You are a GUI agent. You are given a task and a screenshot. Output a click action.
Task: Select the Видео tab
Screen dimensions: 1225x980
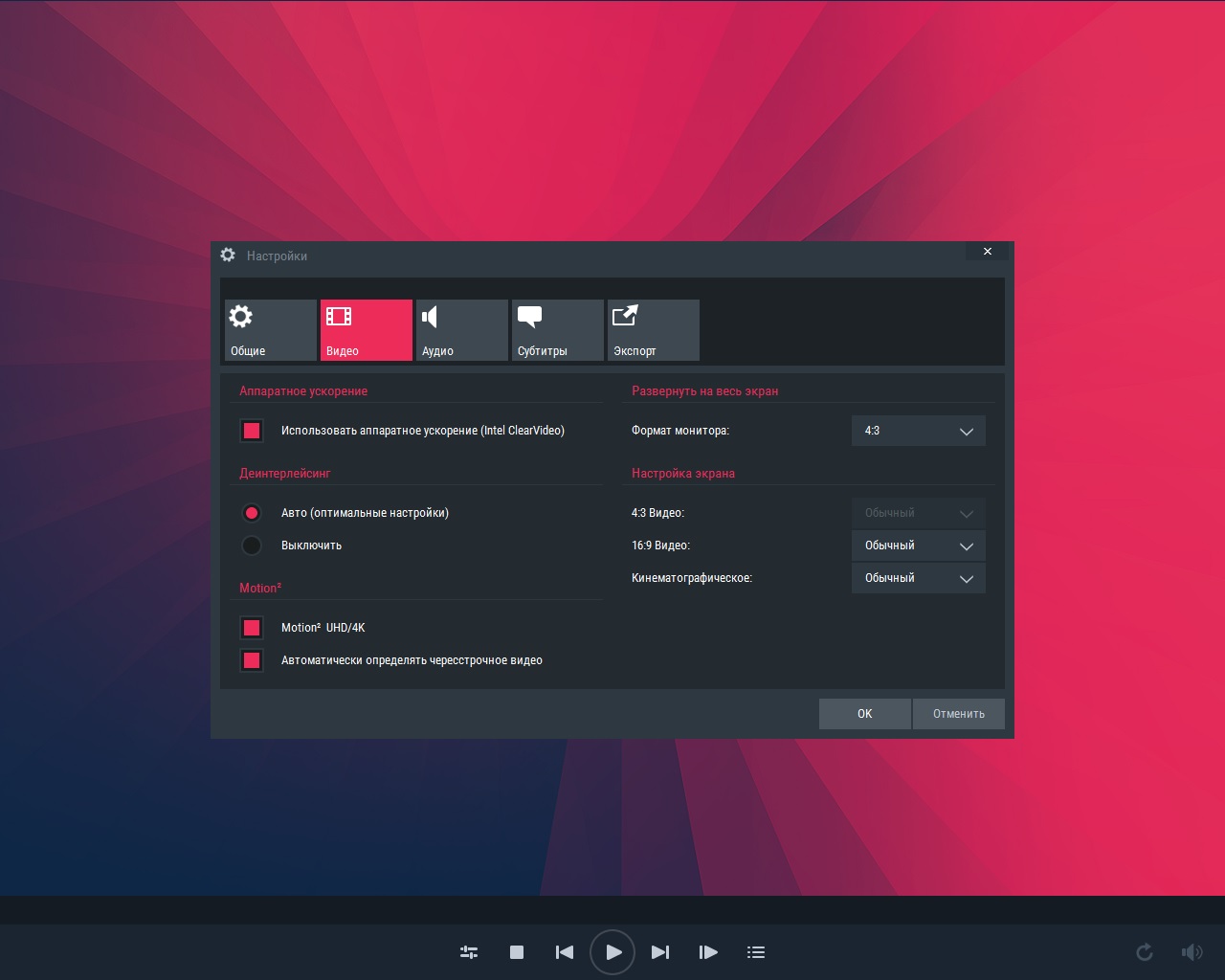(367, 330)
